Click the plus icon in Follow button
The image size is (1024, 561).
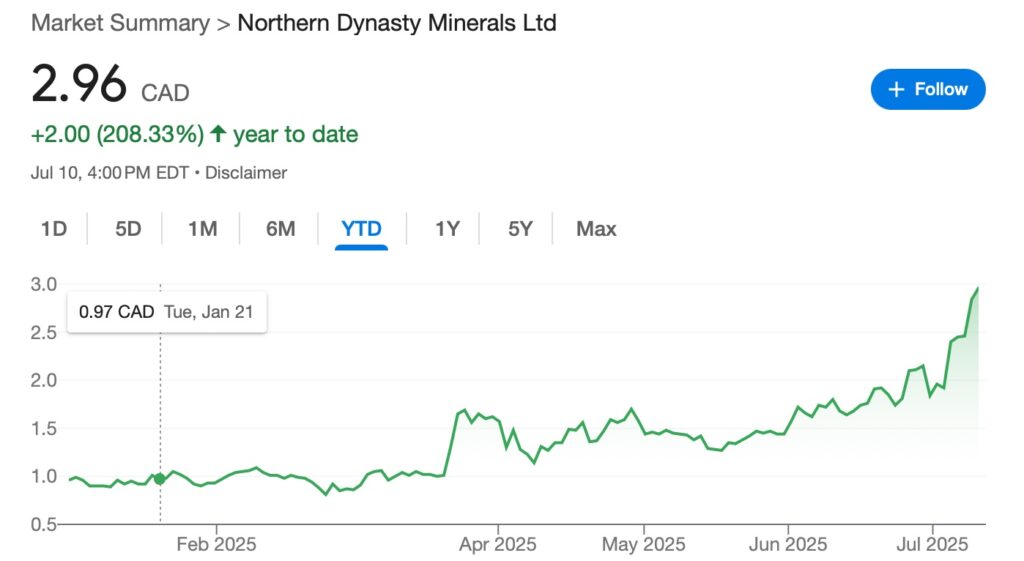(897, 89)
